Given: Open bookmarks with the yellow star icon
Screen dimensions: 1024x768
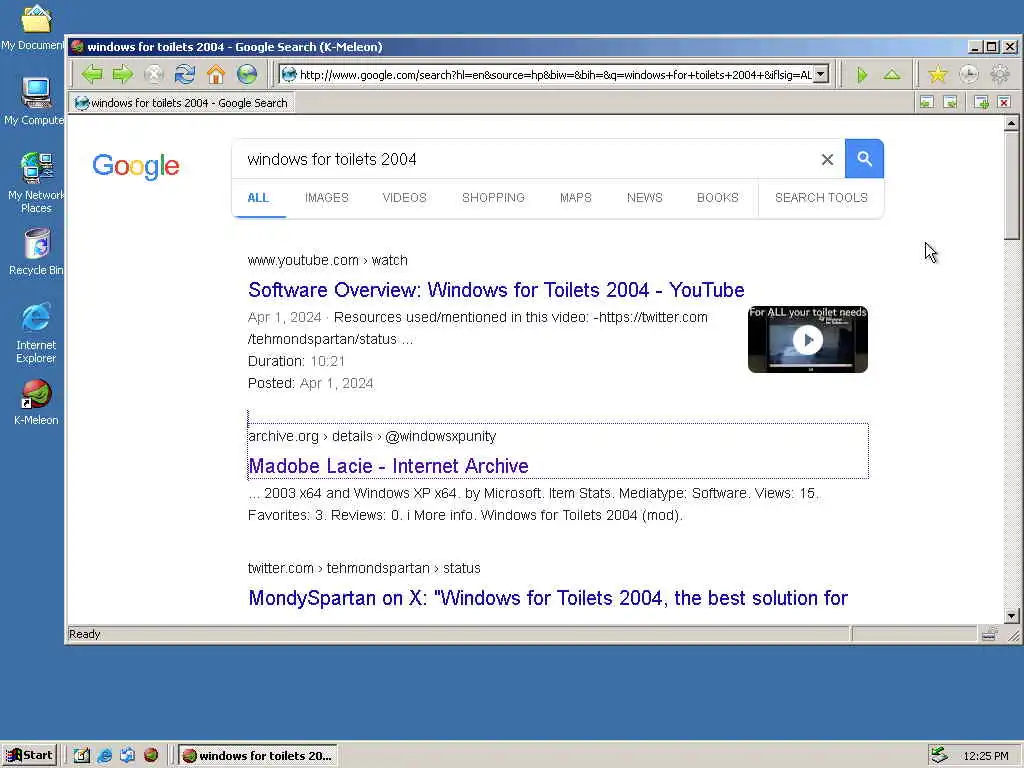Looking at the screenshot, I should tap(938, 75).
